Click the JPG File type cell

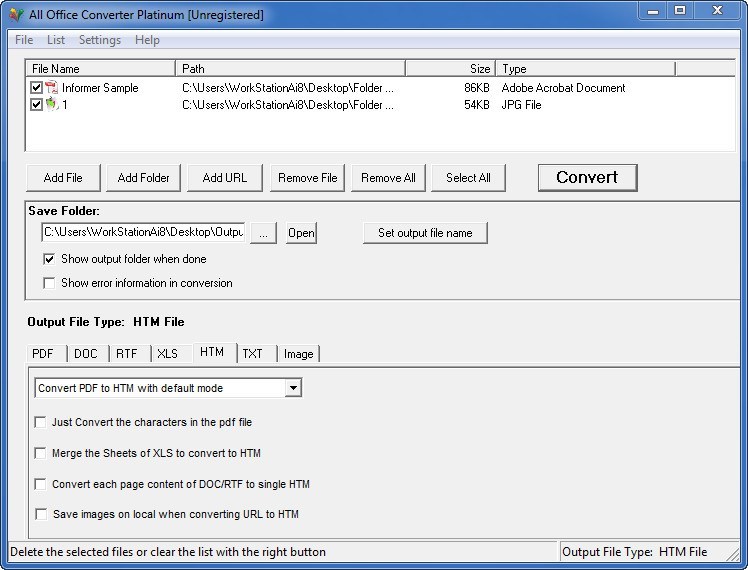[521, 104]
